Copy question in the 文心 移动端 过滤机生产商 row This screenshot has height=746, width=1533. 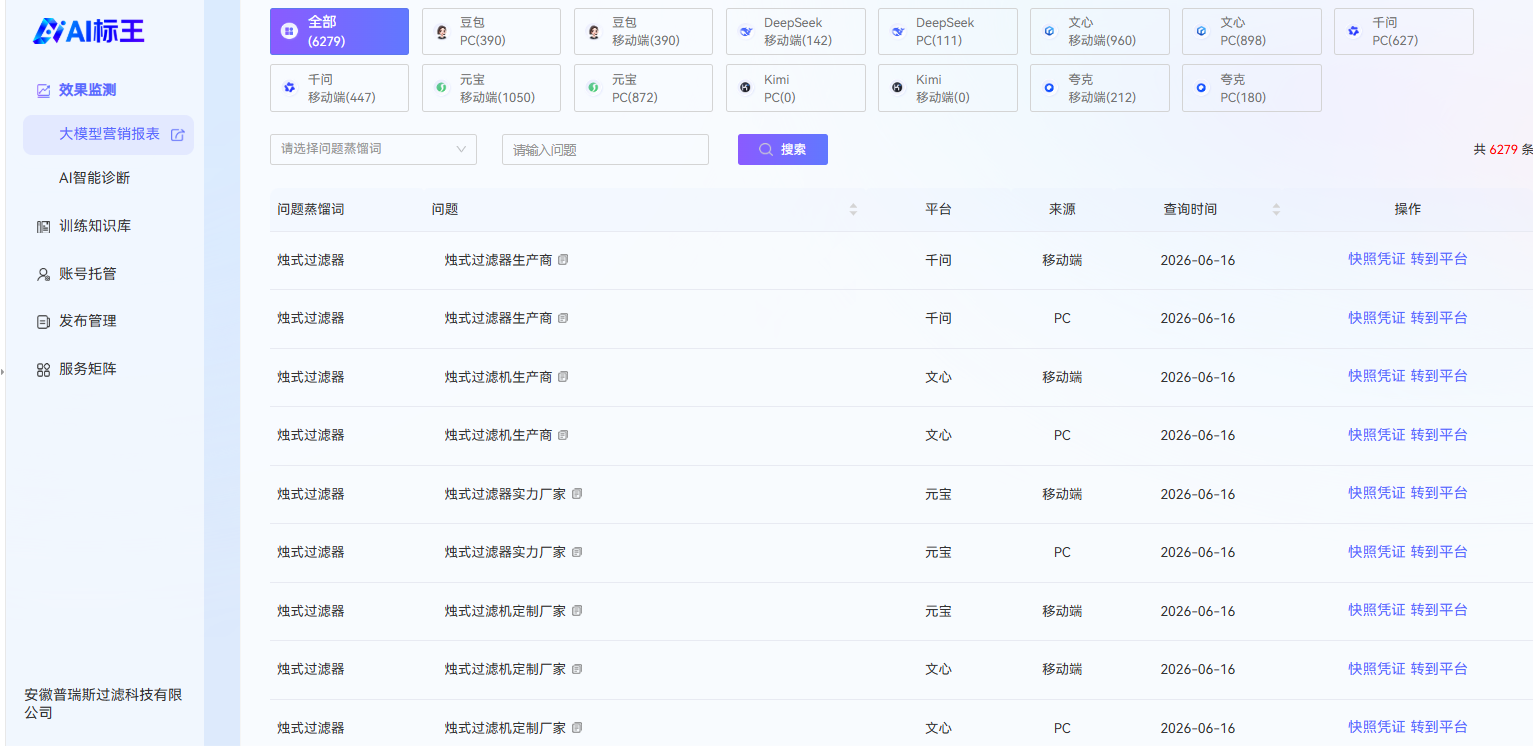click(563, 377)
